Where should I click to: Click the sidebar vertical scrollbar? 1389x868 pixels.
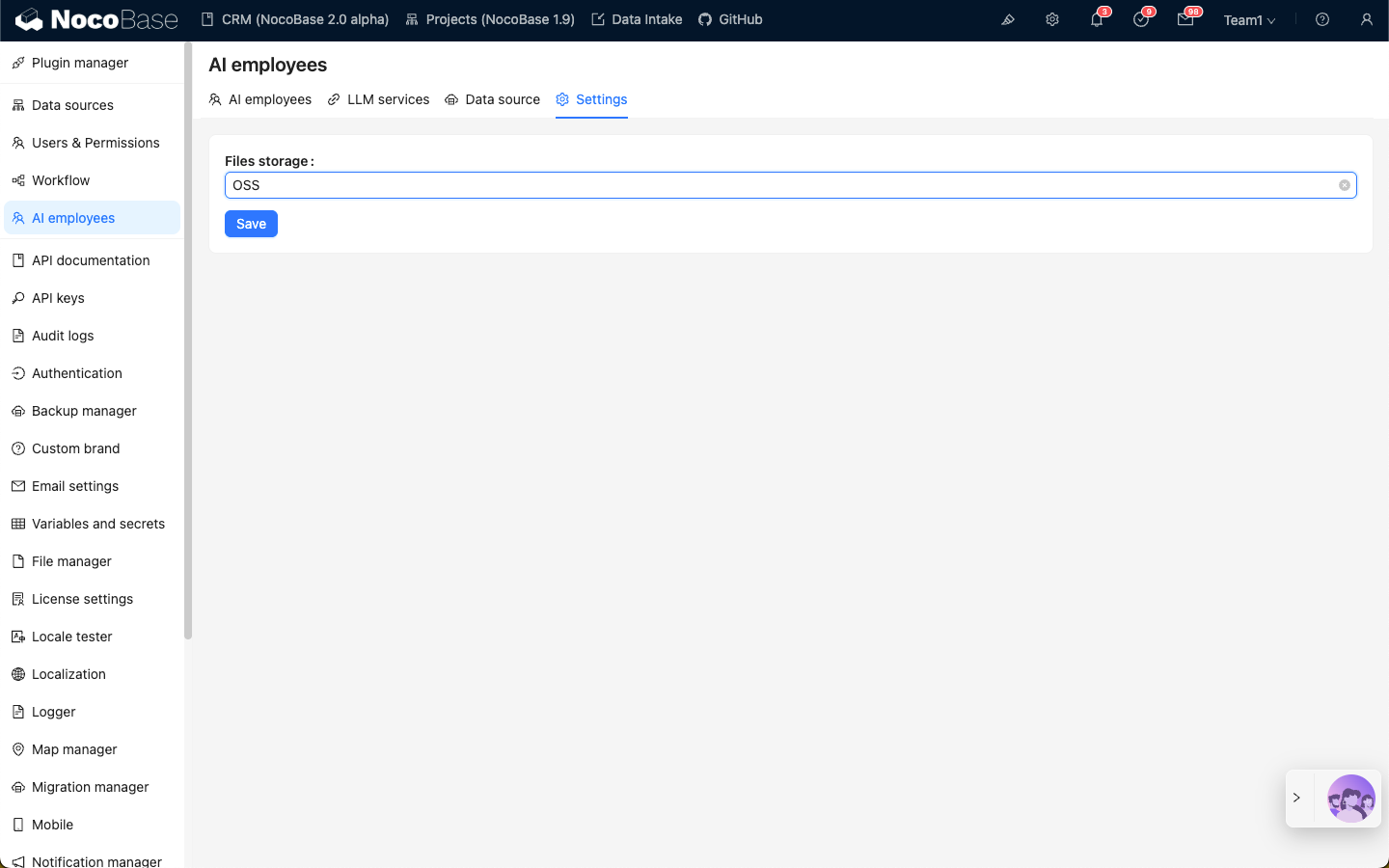[x=188, y=338]
